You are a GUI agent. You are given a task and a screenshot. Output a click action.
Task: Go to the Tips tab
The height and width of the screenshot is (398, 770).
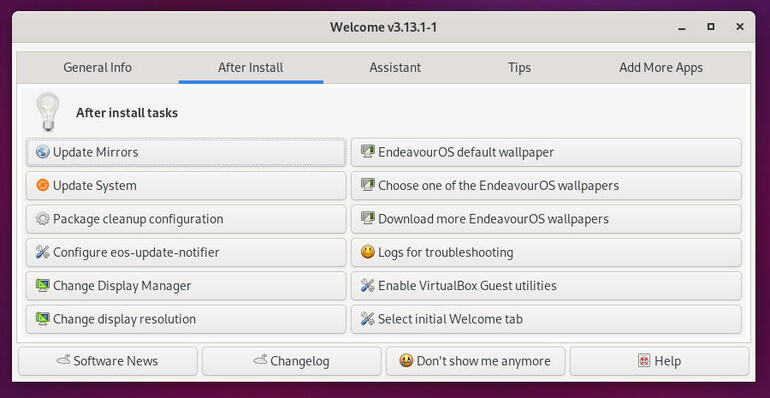click(x=520, y=67)
